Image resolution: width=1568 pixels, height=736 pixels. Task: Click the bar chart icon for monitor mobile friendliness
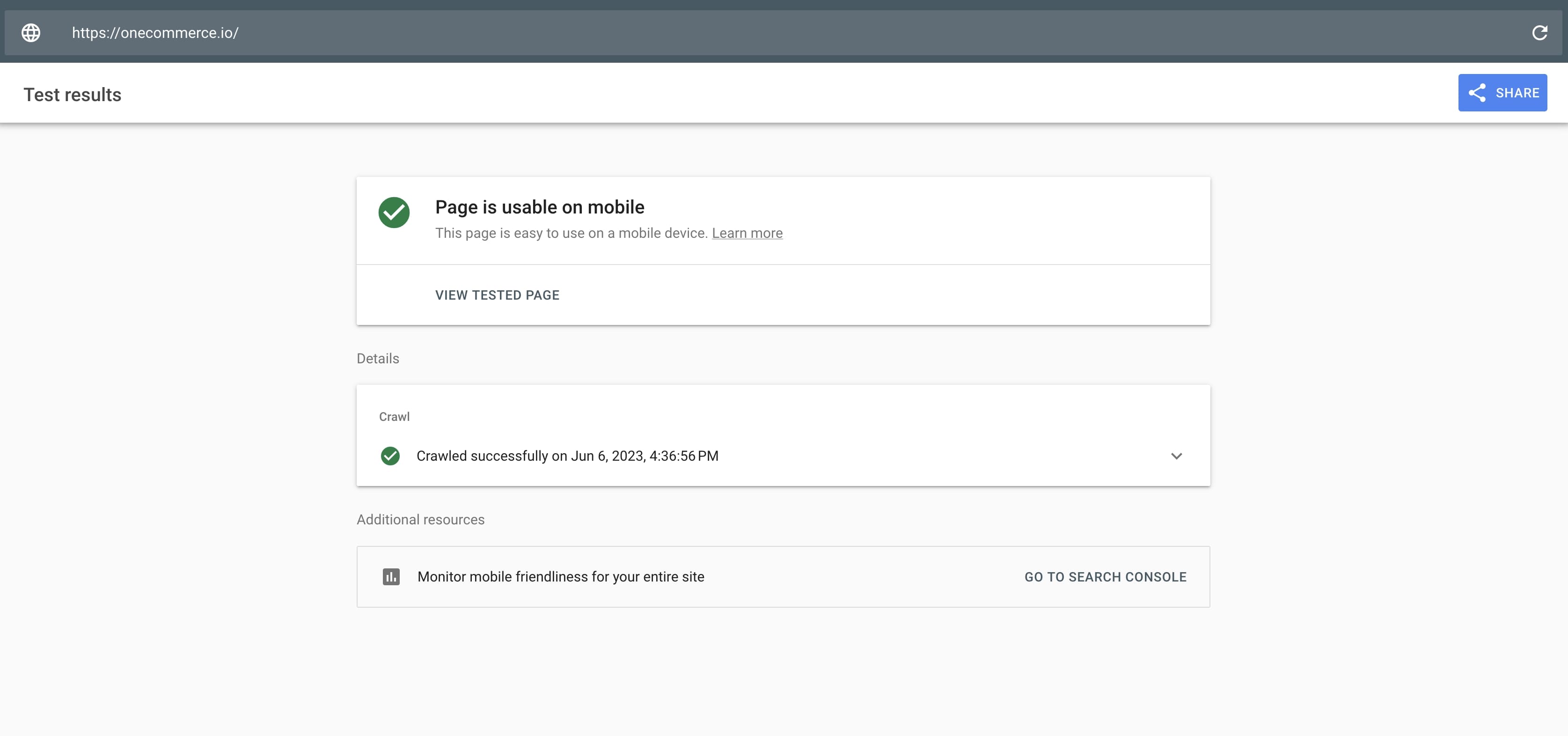pos(391,576)
